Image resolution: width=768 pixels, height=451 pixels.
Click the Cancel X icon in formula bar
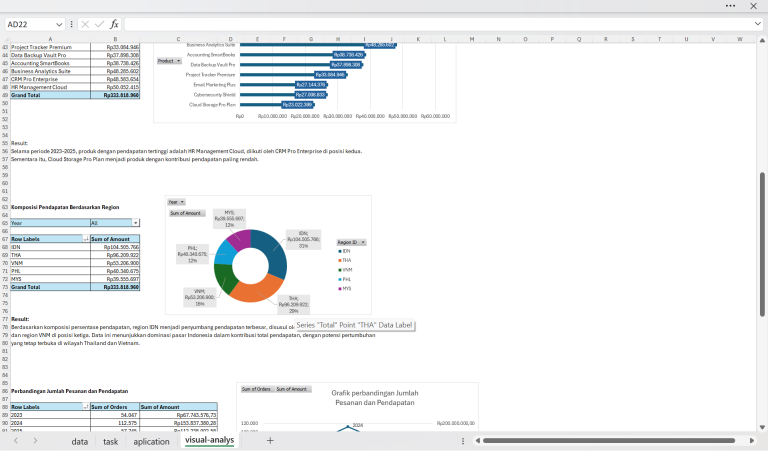(84, 23)
